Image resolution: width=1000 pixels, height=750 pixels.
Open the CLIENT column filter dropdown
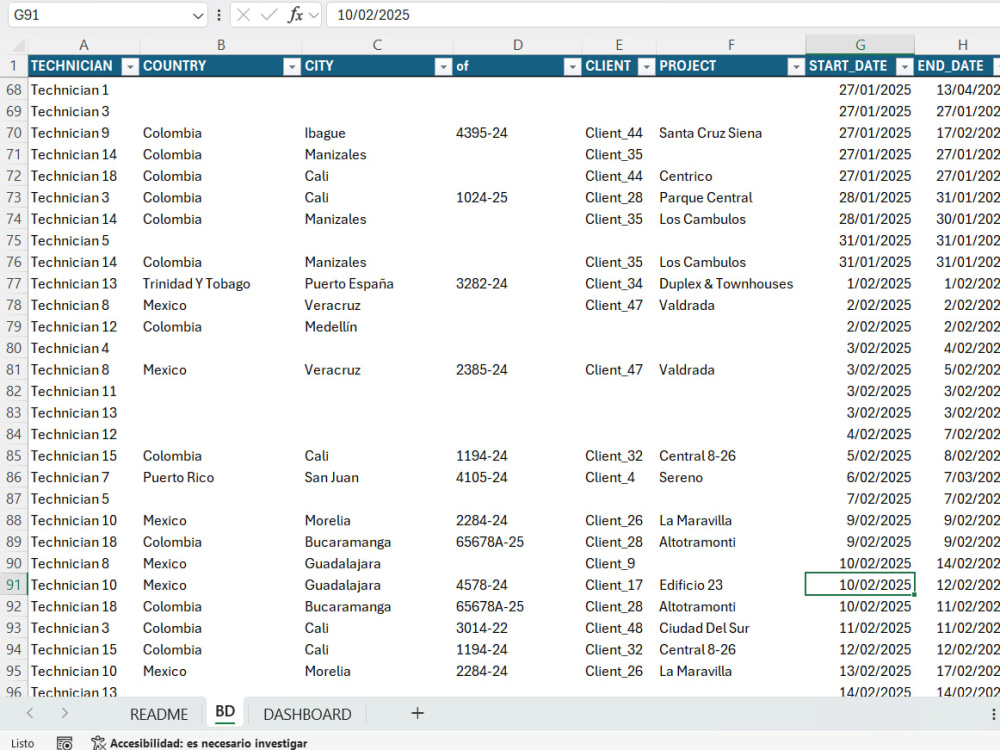647,66
